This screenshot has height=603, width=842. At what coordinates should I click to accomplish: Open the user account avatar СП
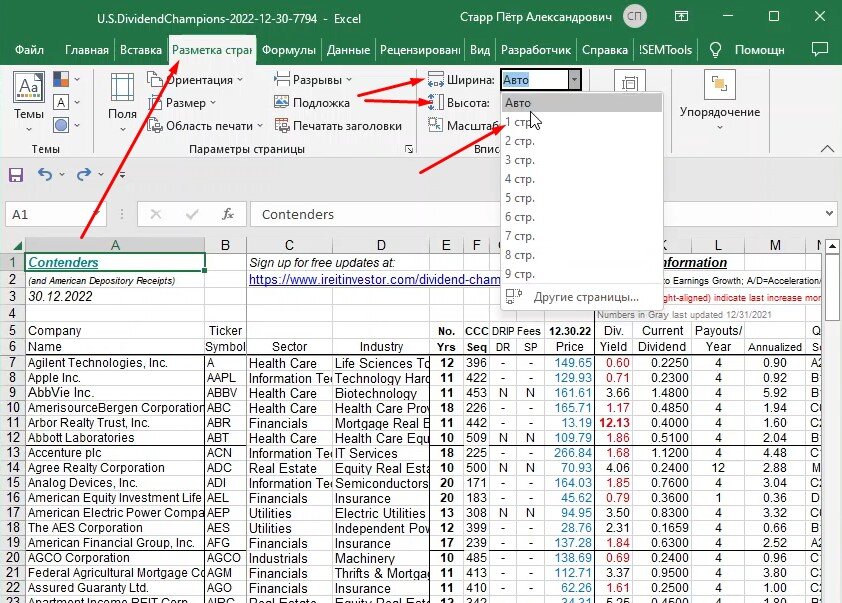click(x=635, y=17)
